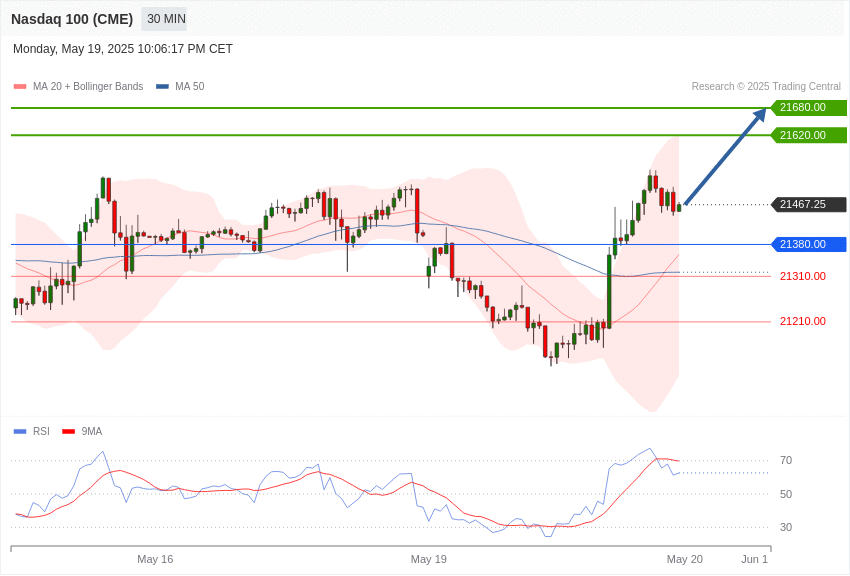This screenshot has height=576, width=850.
Task: Click the red 9MA legend swatch
Action: tap(68, 431)
